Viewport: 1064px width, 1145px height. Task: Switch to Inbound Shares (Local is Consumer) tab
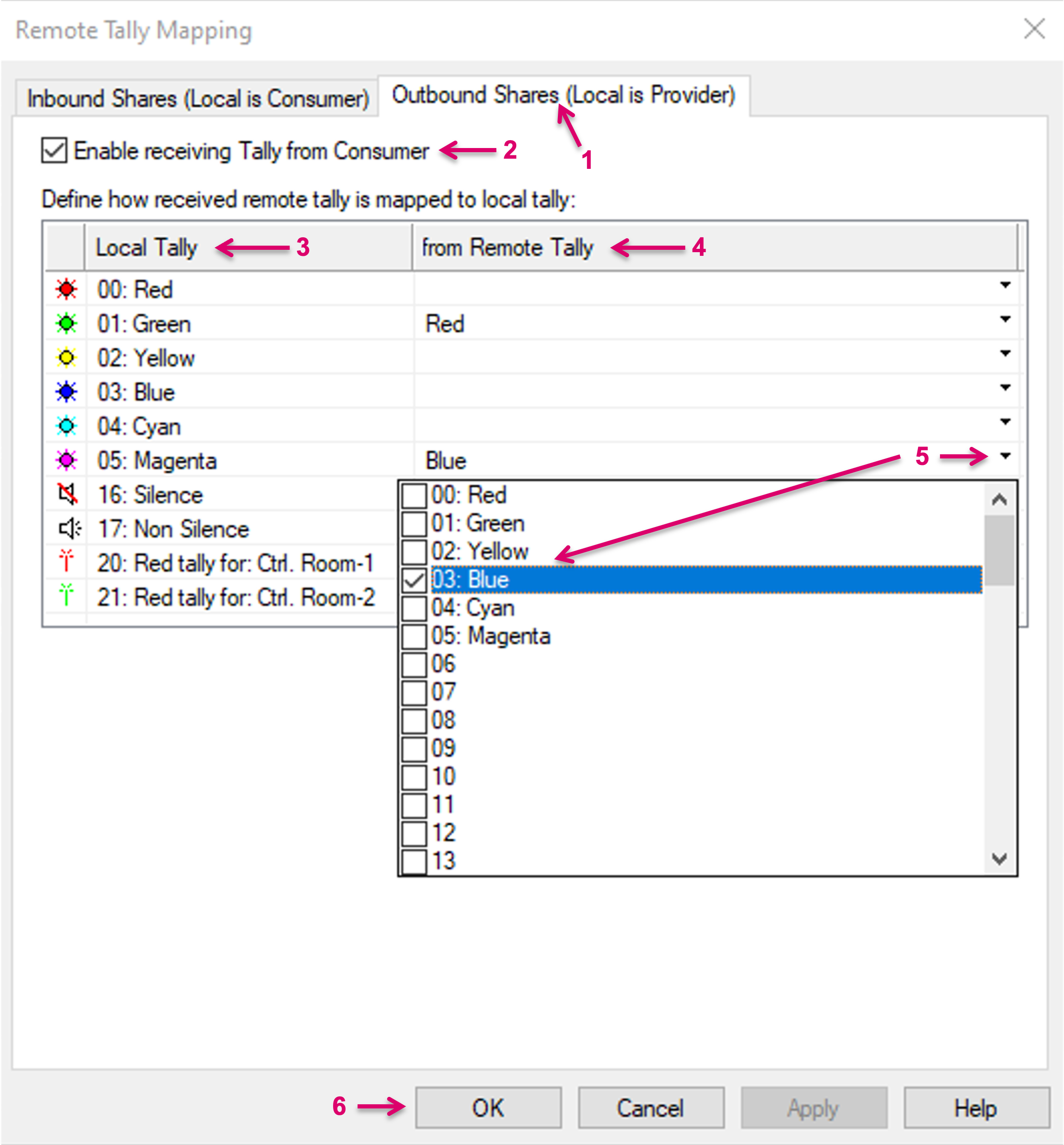[x=198, y=99]
